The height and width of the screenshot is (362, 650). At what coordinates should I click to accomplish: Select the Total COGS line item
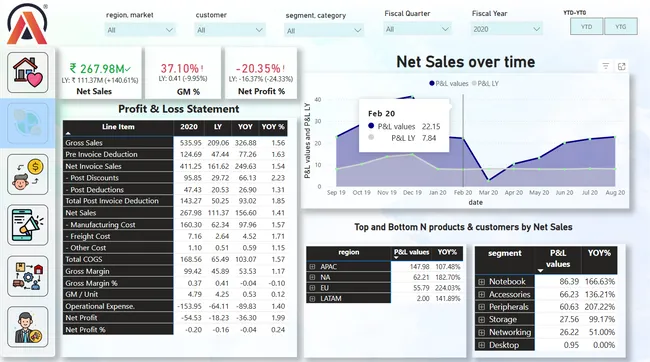(118, 260)
